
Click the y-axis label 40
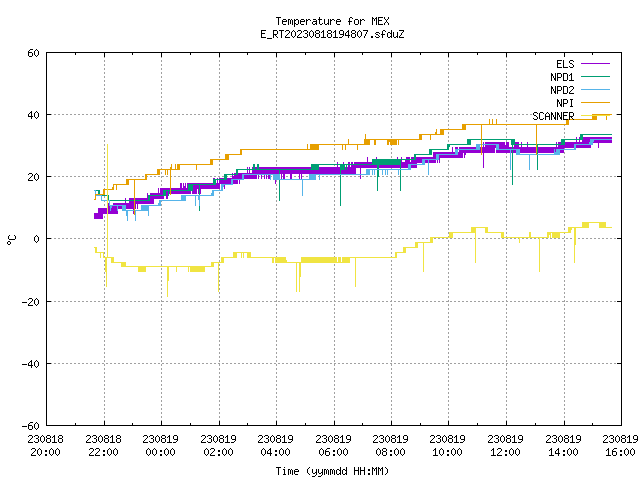(x=33, y=115)
